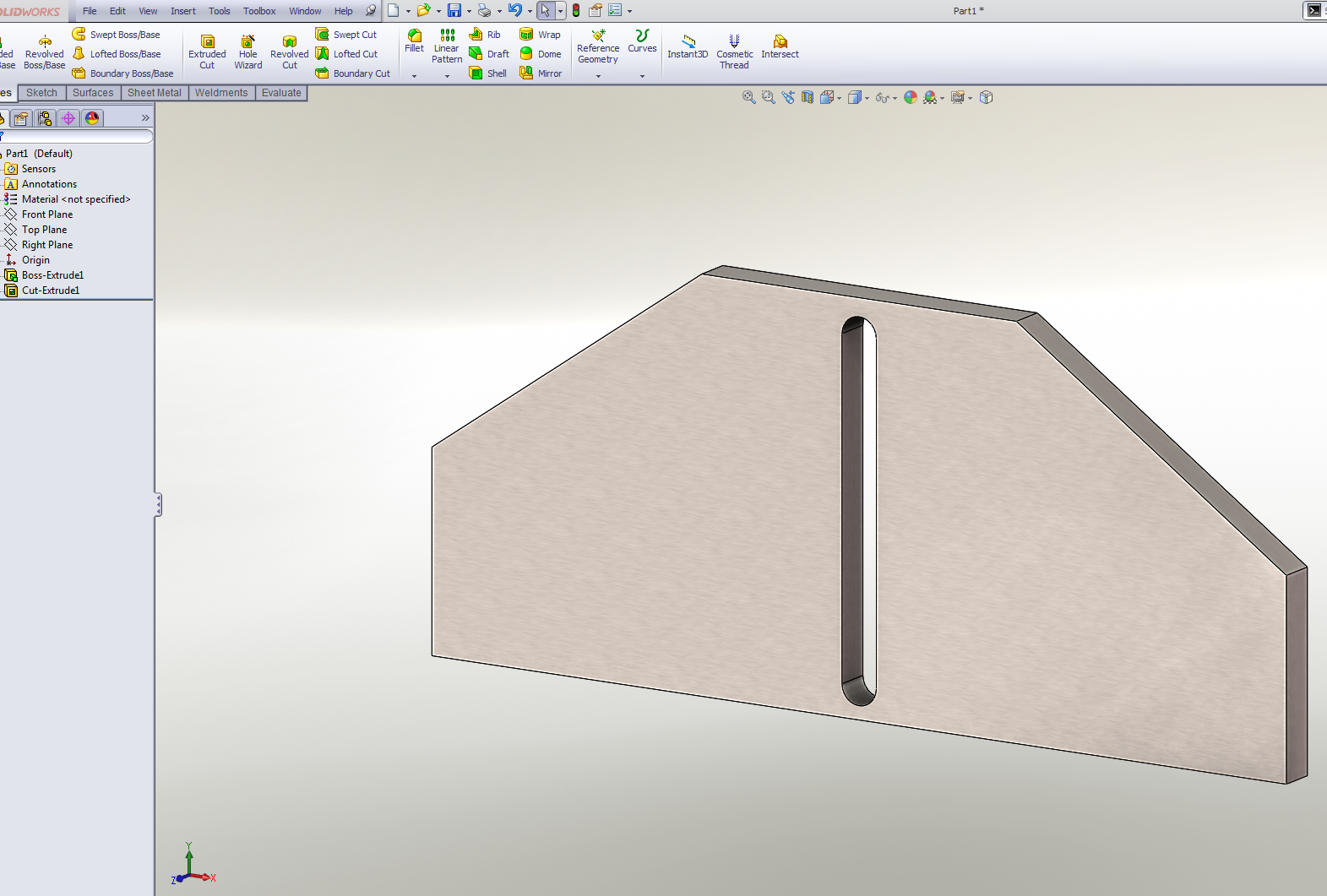Expand the Curves dropdown arrow

tap(642, 76)
